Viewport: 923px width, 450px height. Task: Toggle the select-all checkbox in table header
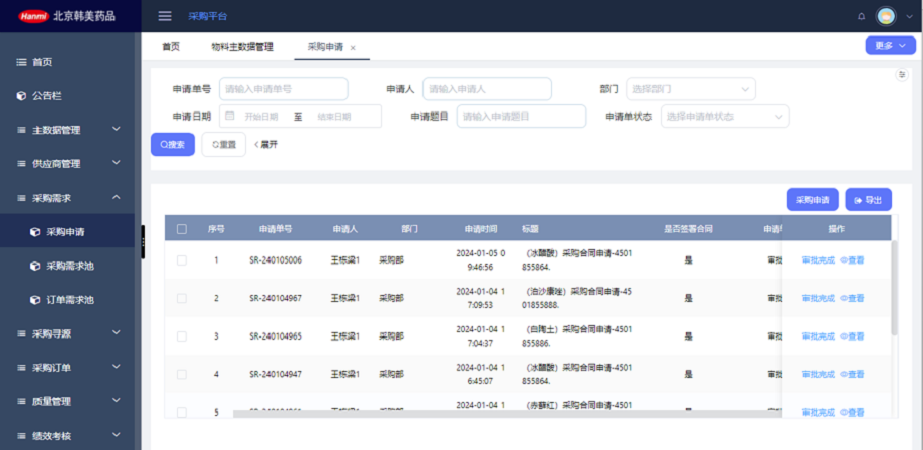pos(181,229)
